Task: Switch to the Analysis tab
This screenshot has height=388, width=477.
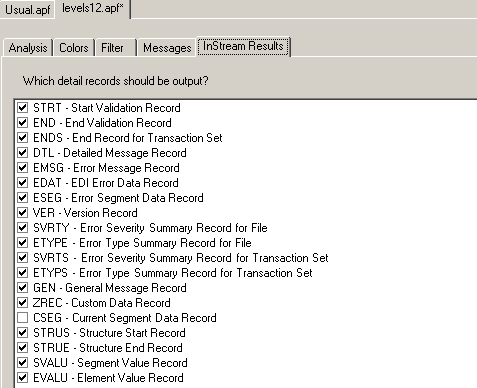Action: click(28, 48)
